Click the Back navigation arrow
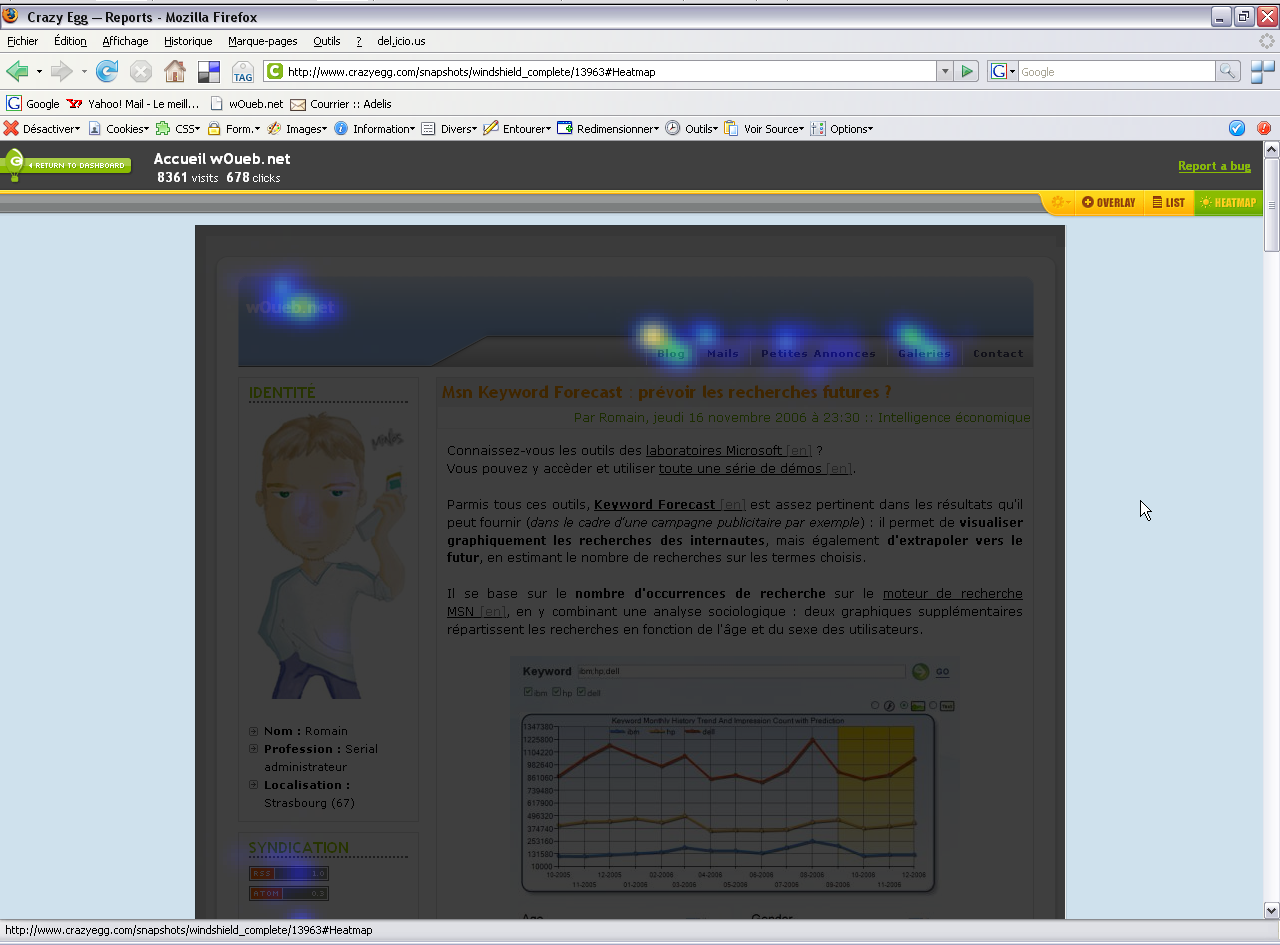Screen dimensions: 1280x945 [17, 71]
